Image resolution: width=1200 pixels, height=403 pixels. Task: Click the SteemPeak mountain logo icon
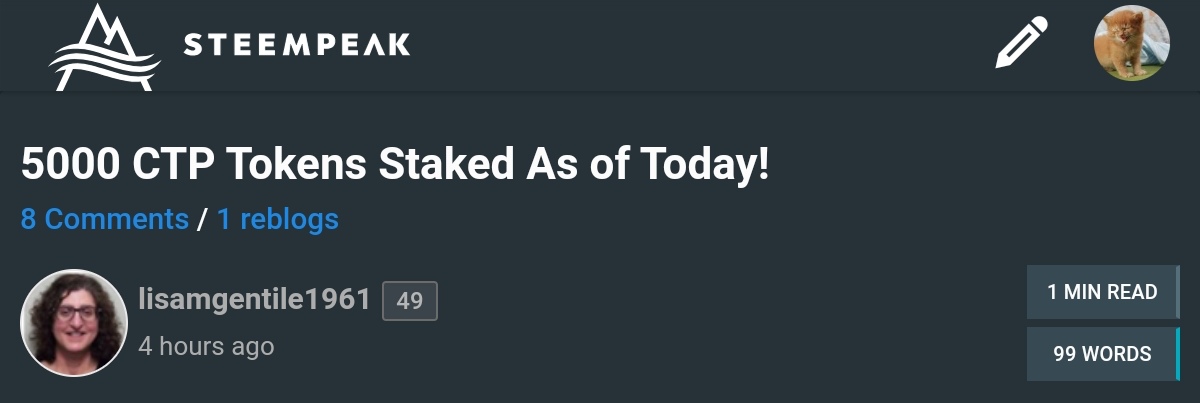pyautogui.click(x=104, y=46)
